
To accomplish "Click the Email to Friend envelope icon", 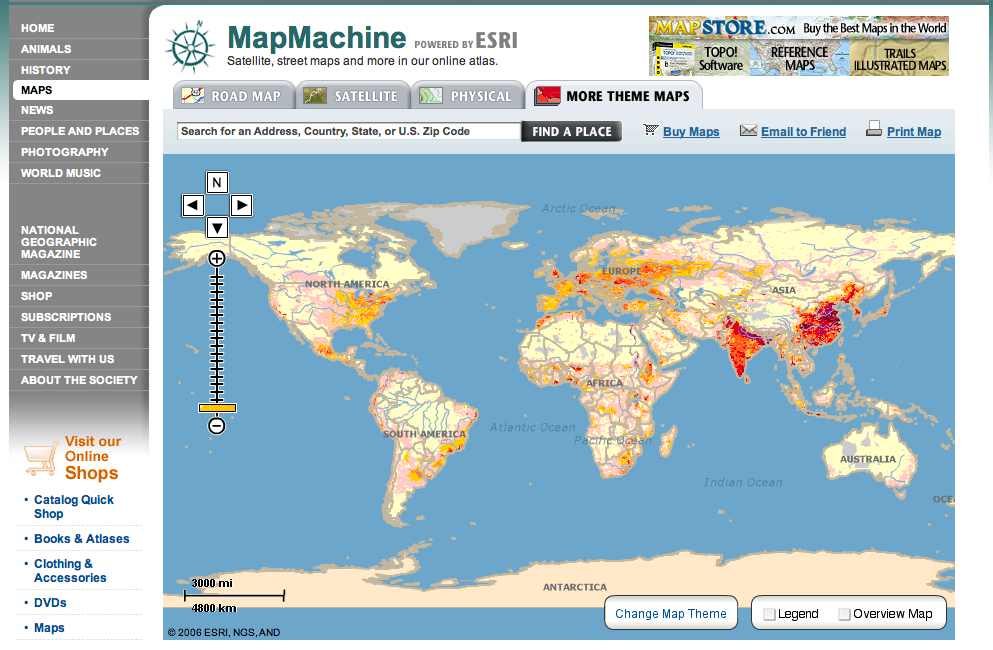I will click(x=749, y=130).
